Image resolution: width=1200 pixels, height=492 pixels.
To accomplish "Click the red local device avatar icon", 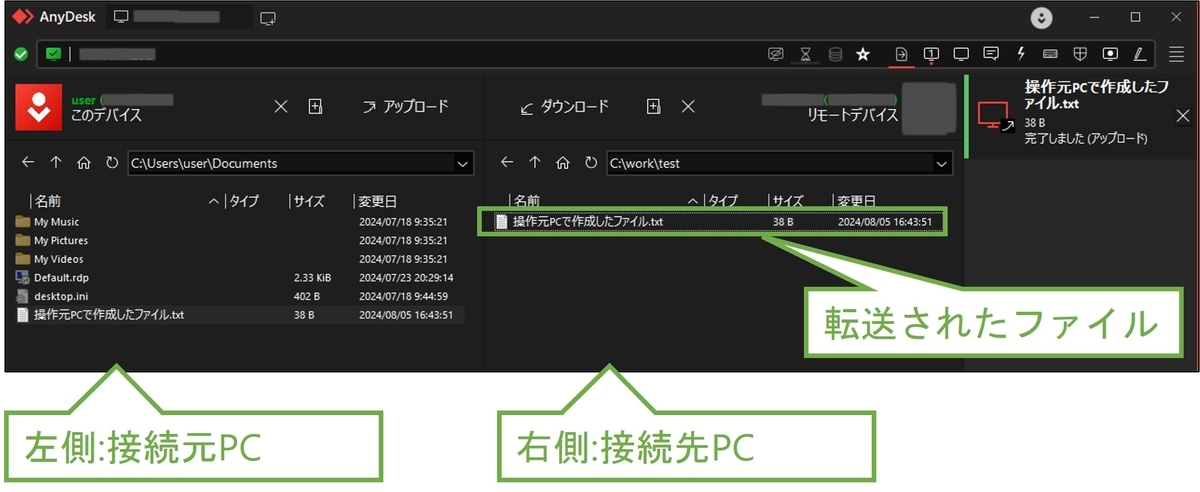I will tap(39, 107).
